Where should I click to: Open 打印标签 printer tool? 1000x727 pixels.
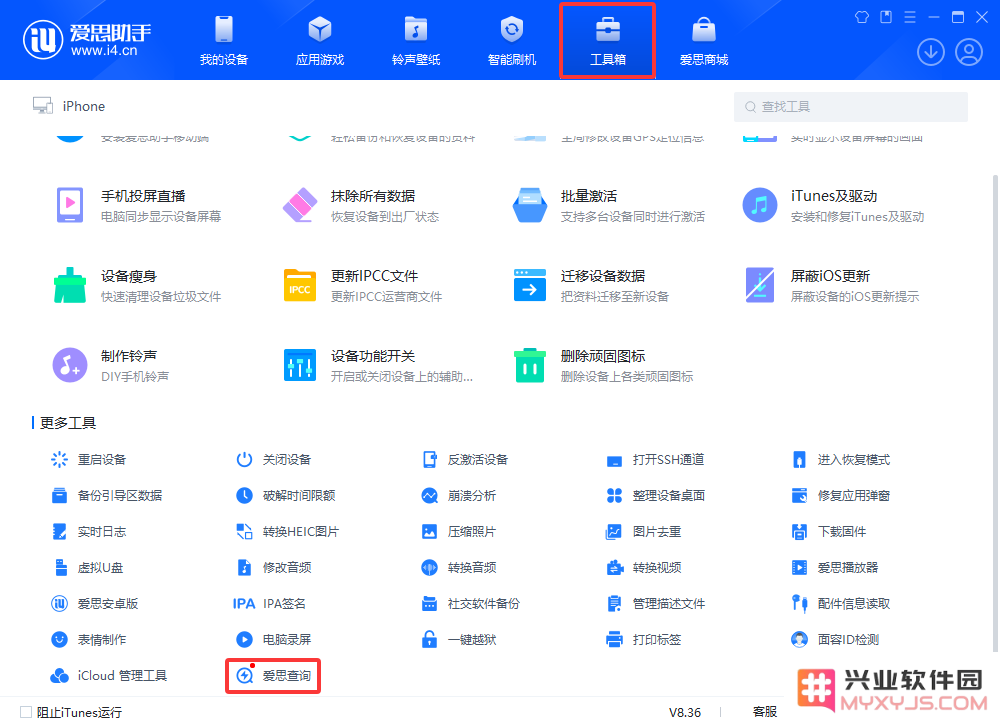coord(643,639)
